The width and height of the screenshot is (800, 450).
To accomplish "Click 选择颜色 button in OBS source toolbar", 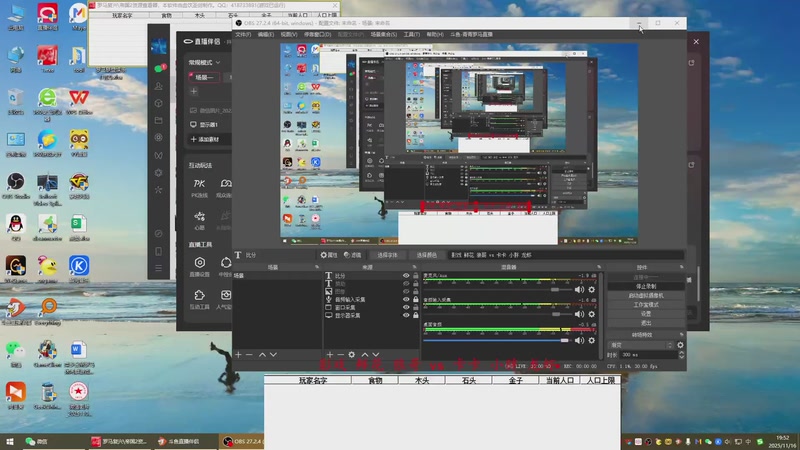I will pos(427,255).
